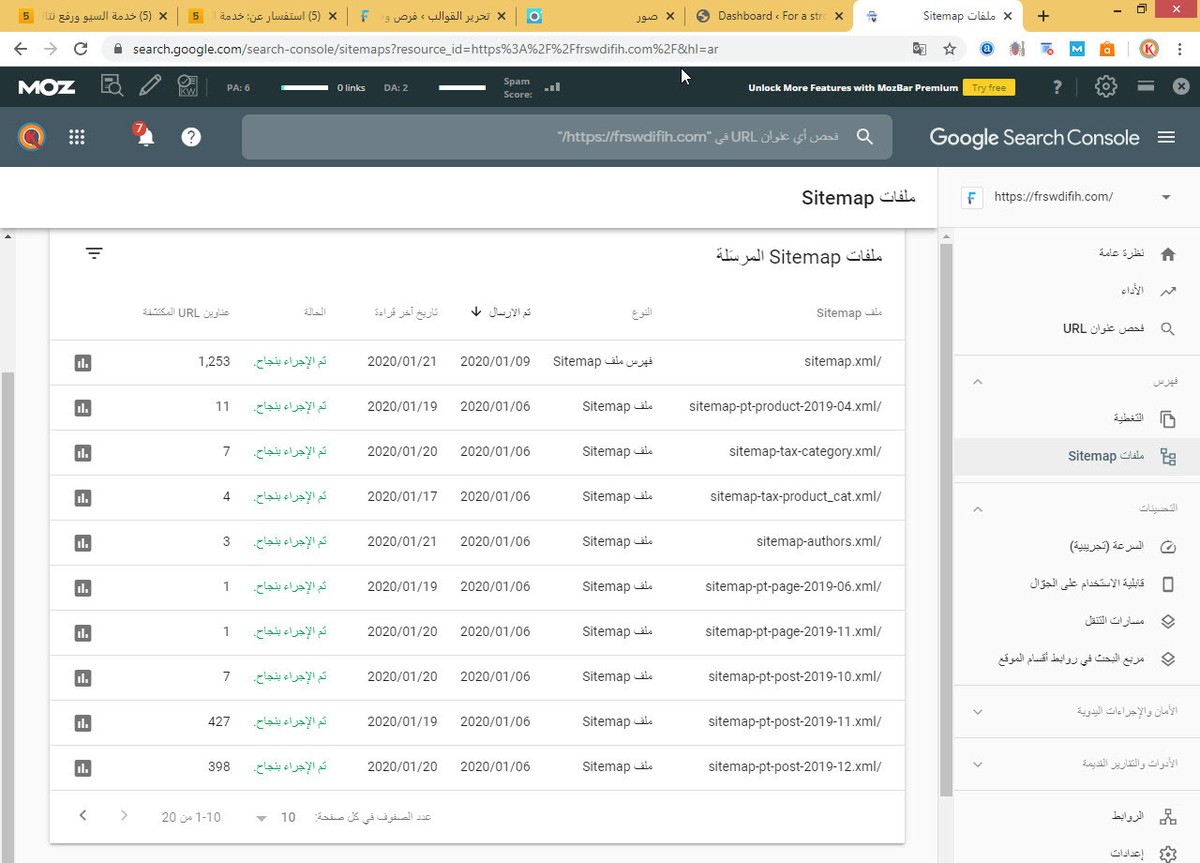Go back in browser history
The image size is (1200, 863).
(x=19, y=48)
